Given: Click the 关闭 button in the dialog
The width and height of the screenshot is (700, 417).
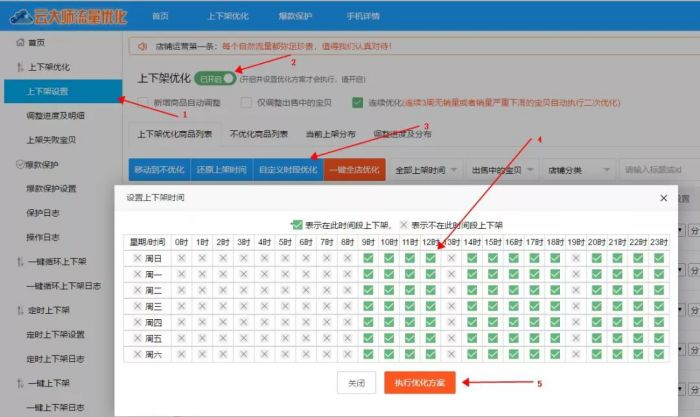Looking at the screenshot, I should click(x=356, y=383).
